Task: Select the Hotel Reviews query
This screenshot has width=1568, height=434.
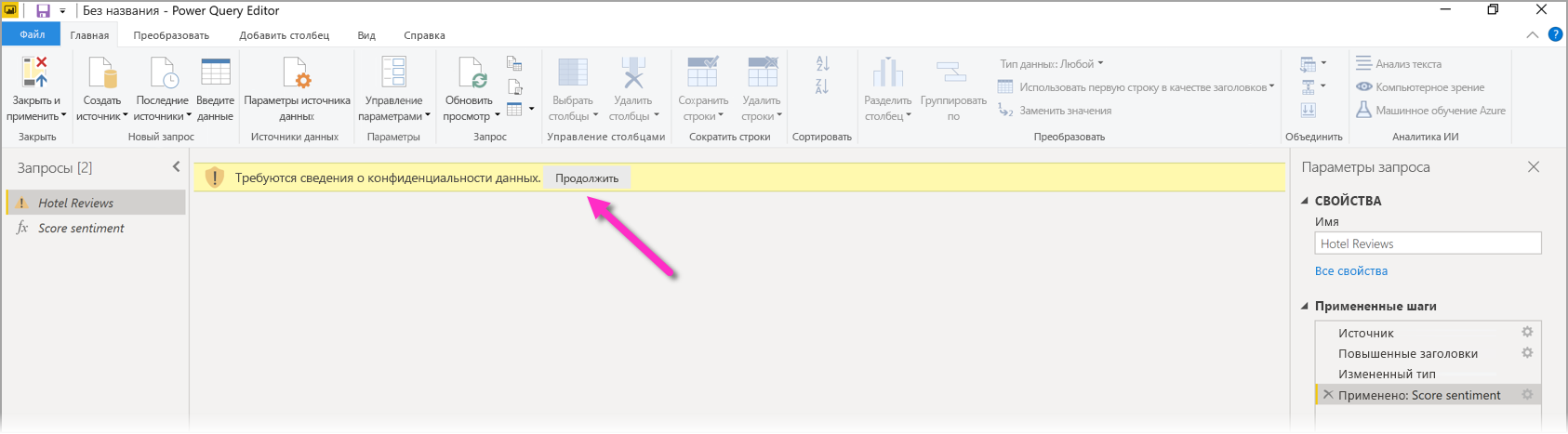Action: click(x=96, y=203)
